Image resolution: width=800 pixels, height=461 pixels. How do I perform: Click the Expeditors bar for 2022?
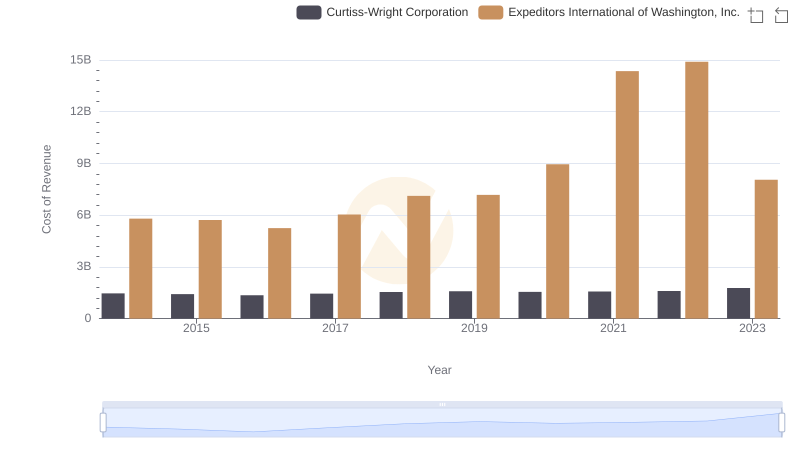(697, 190)
